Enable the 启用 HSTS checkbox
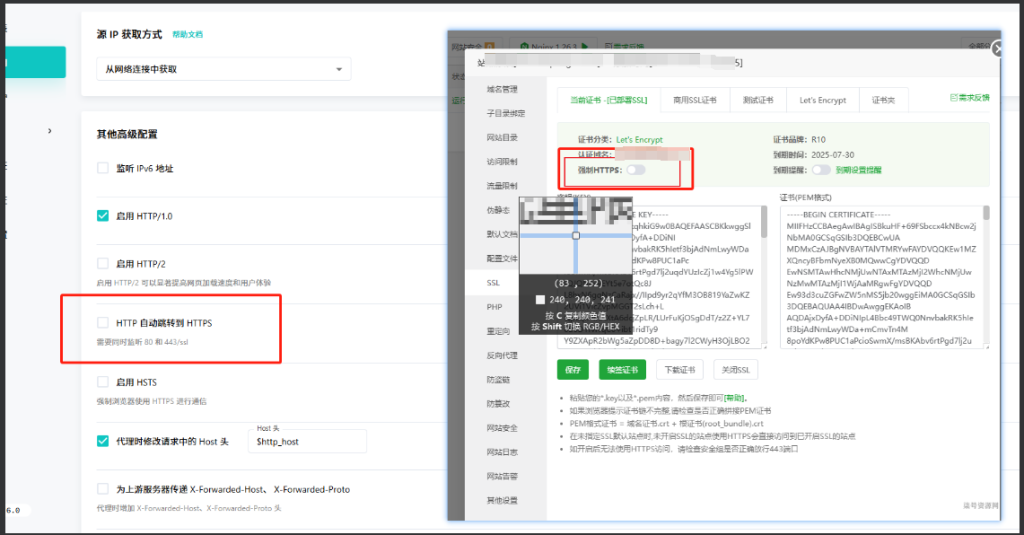The height and width of the screenshot is (535, 1024). point(103,382)
